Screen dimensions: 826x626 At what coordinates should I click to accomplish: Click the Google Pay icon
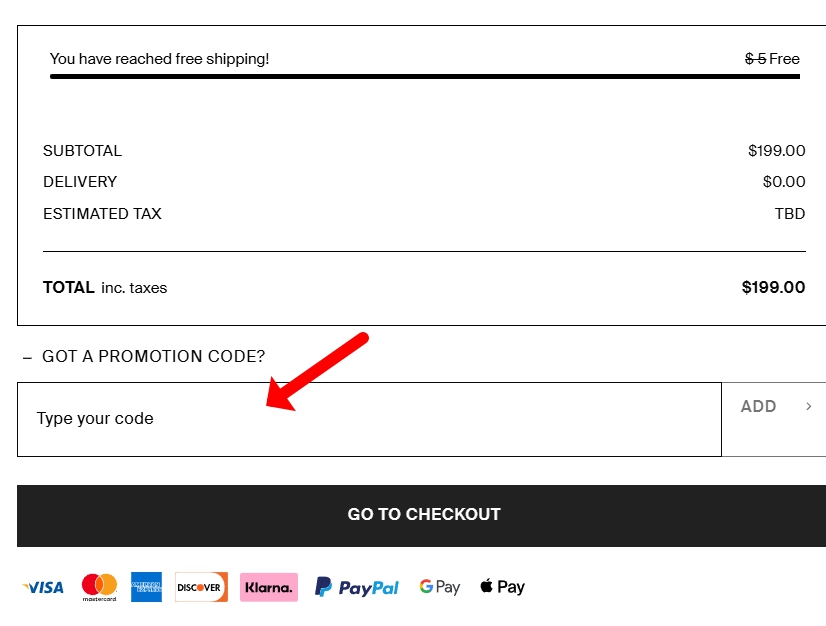439,587
